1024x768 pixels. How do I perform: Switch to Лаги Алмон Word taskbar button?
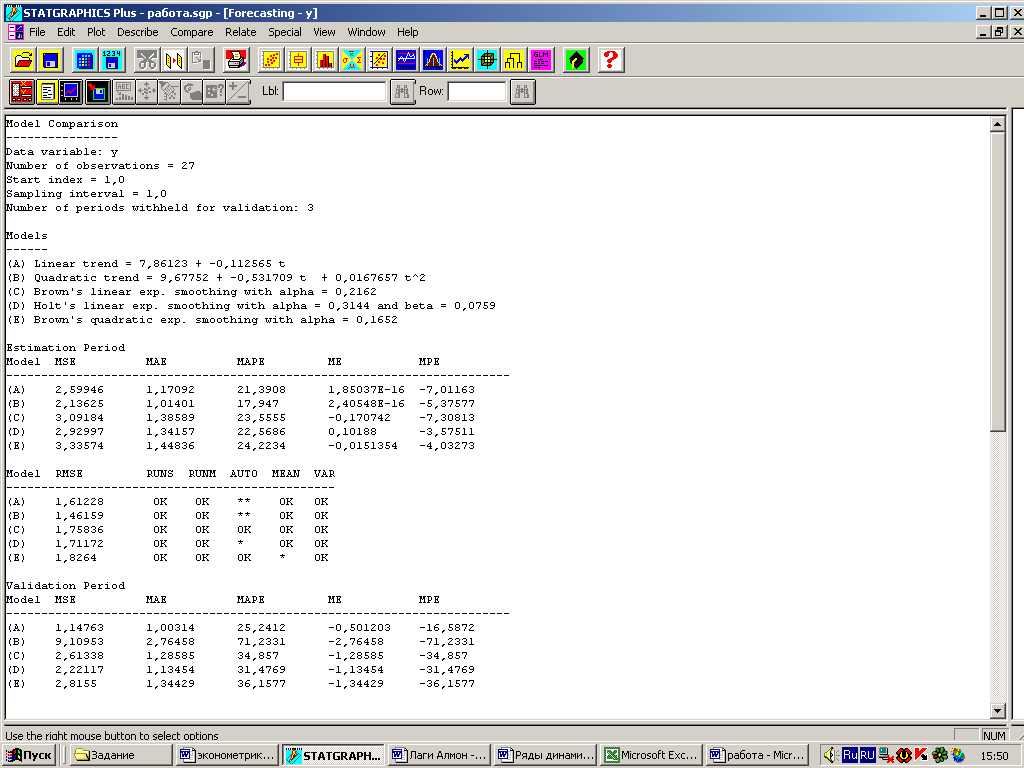(x=439, y=755)
